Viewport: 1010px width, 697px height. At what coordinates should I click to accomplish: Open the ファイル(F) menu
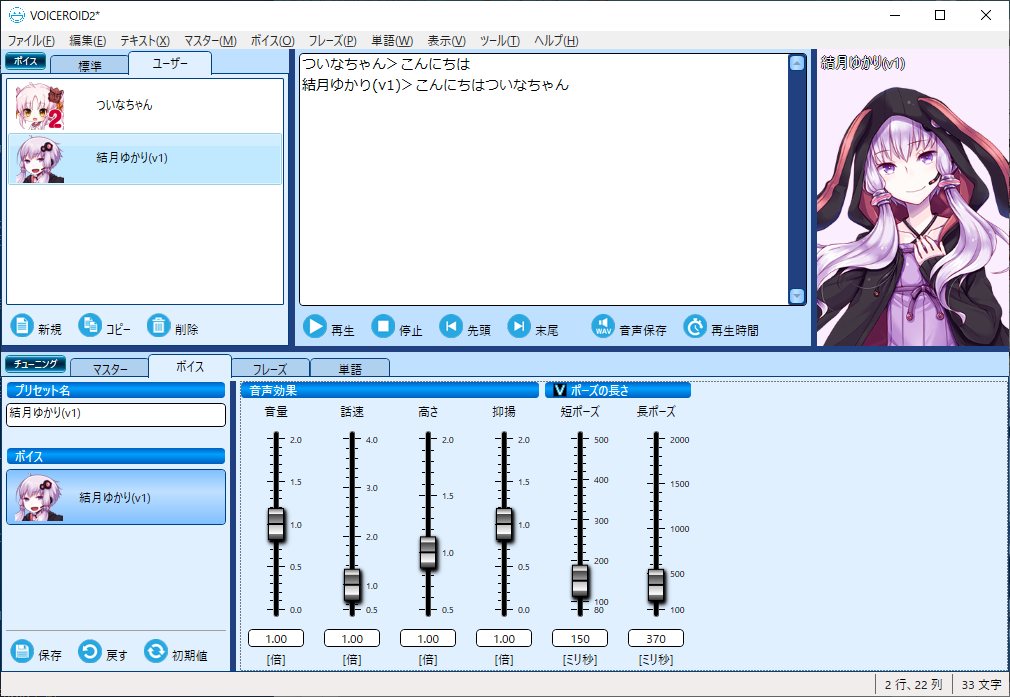click(x=31, y=41)
